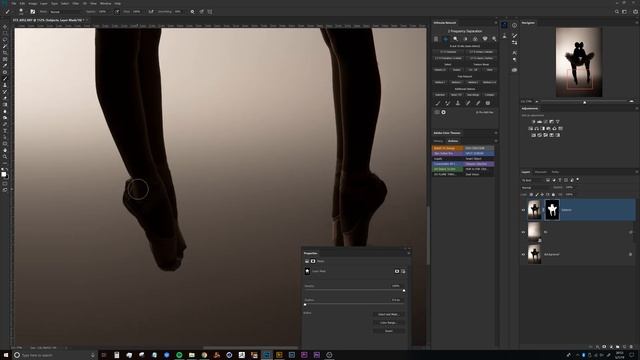Viewport: 640px width, 360px height.
Task: Click magnifier icon in Infinite Retouch panel
Action: [x=456, y=39]
